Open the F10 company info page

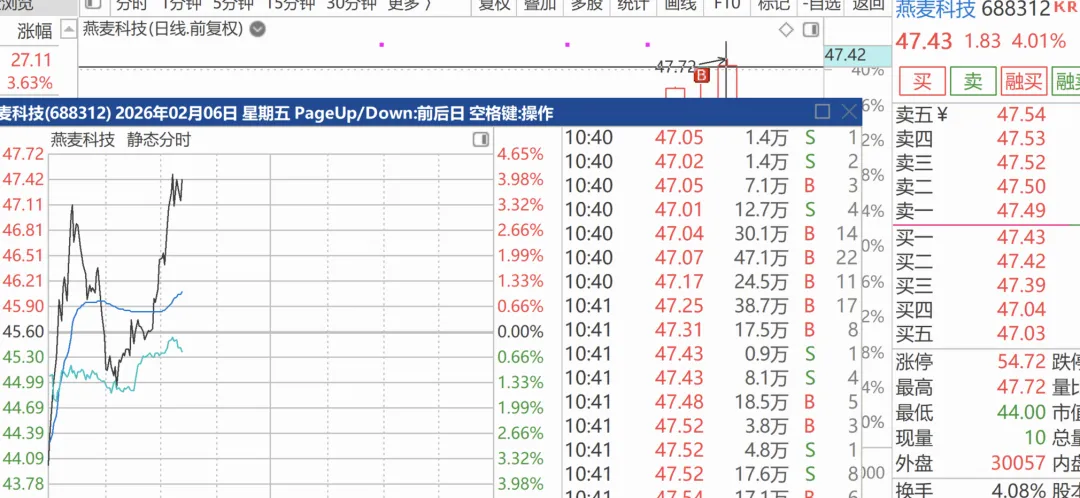(727, 4)
